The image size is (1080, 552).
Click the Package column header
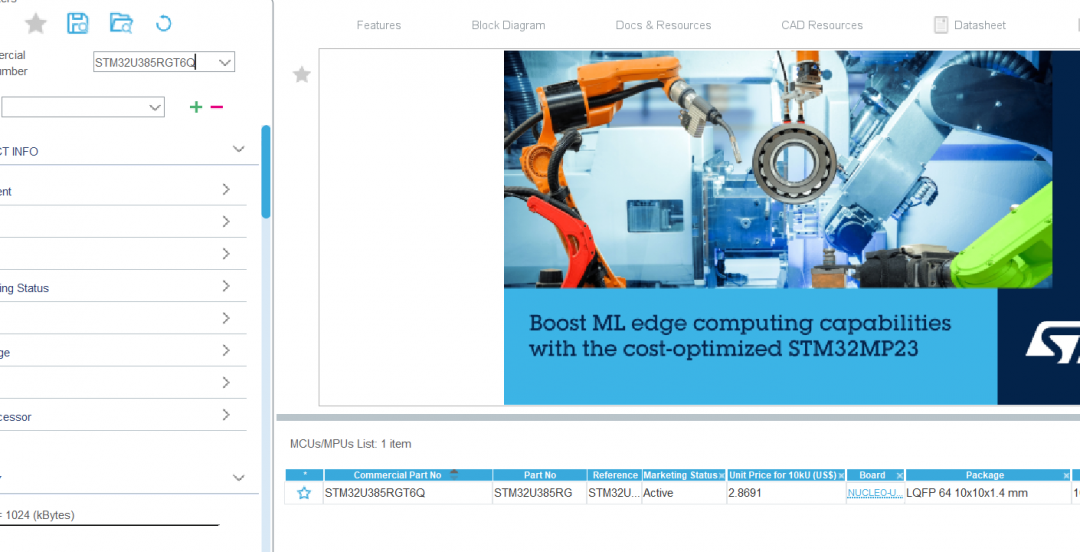(985, 475)
